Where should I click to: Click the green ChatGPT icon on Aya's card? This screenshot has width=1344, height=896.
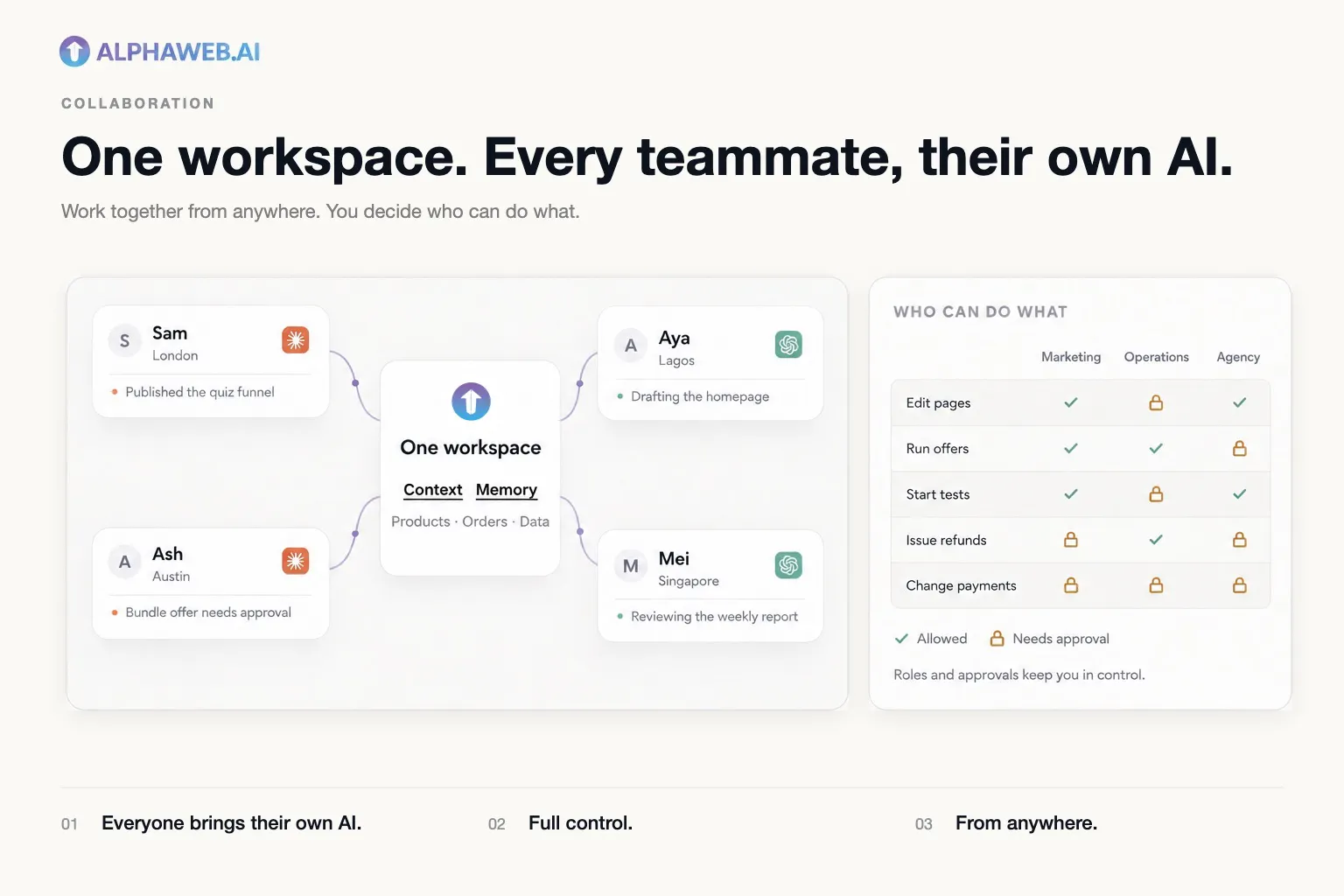(x=788, y=345)
